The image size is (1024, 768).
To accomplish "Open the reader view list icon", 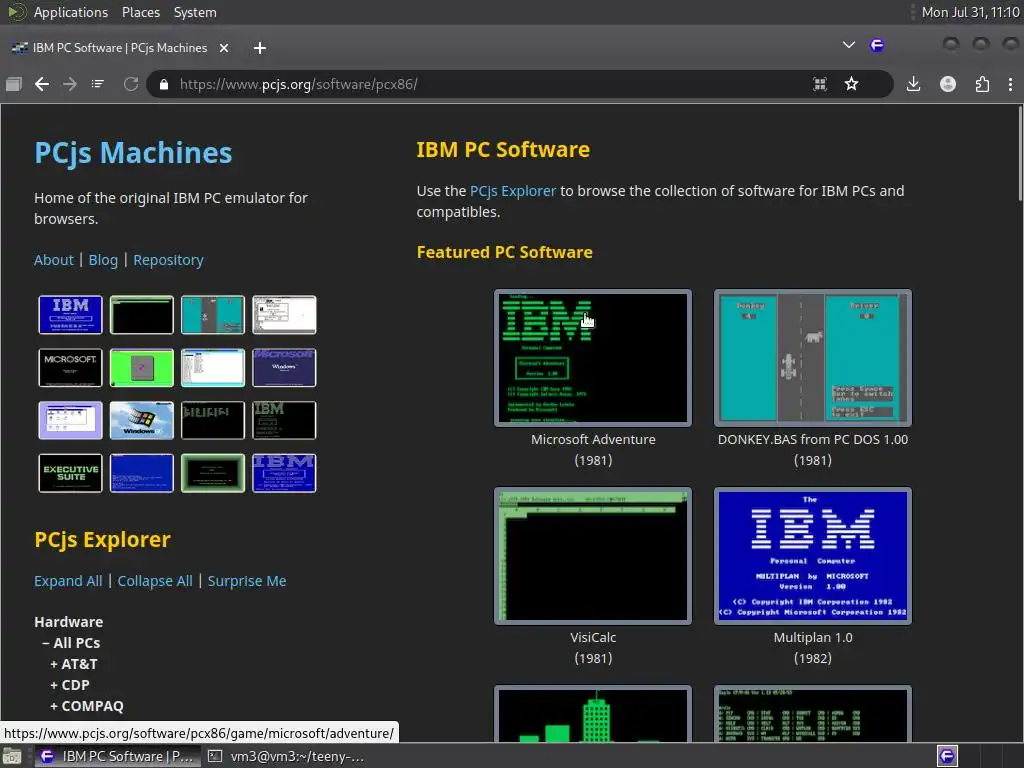I will pos(98,84).
